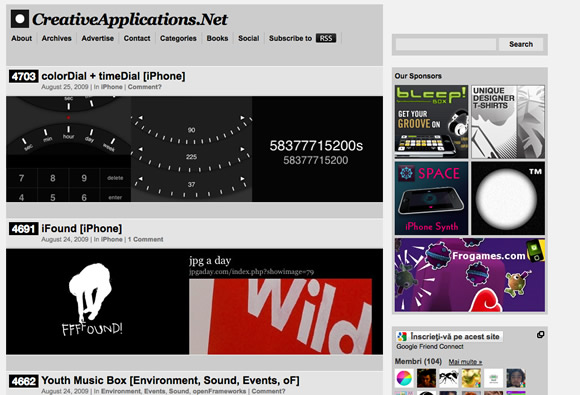
Task: Open the colorDial dial screenshots image
Action: [195, 149]
